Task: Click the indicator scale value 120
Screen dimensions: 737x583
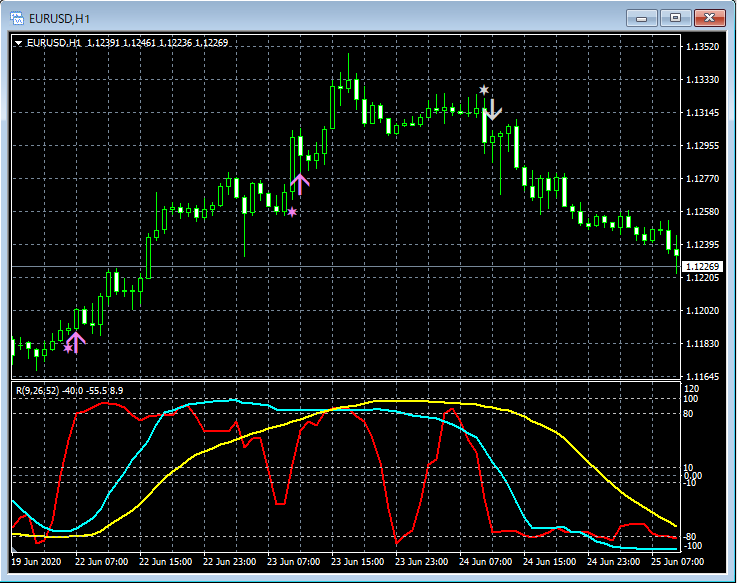Action: click(x=691, y=389)
